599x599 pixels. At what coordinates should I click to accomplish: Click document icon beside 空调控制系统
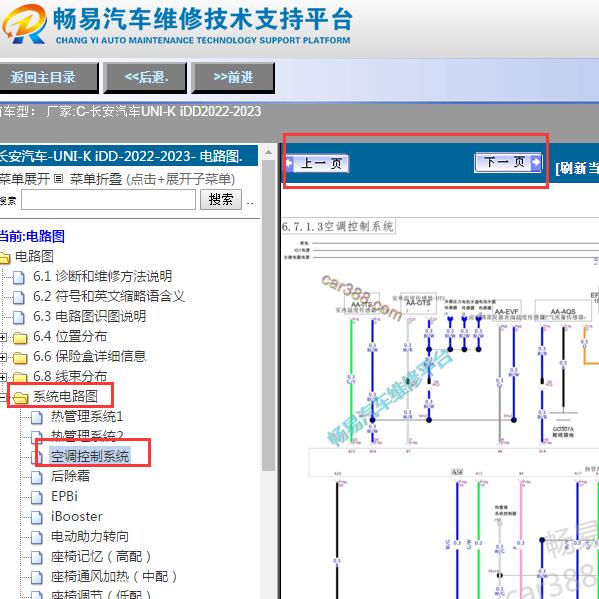[37, 457]
